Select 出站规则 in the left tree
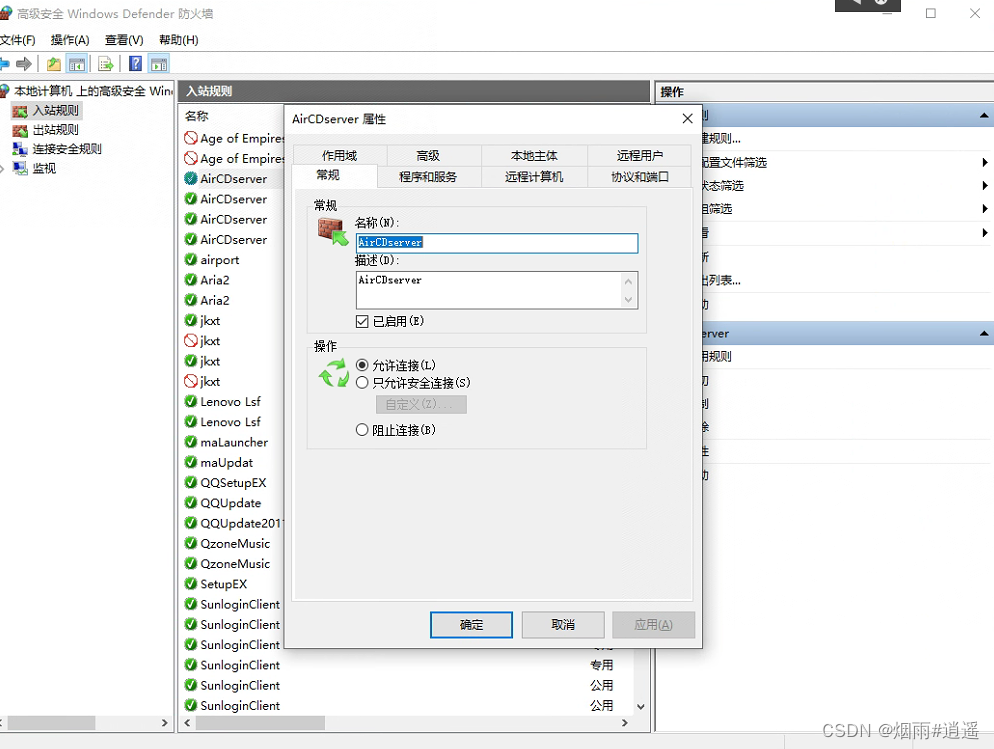This screenshot has height=749, width=994. point(56,130)
